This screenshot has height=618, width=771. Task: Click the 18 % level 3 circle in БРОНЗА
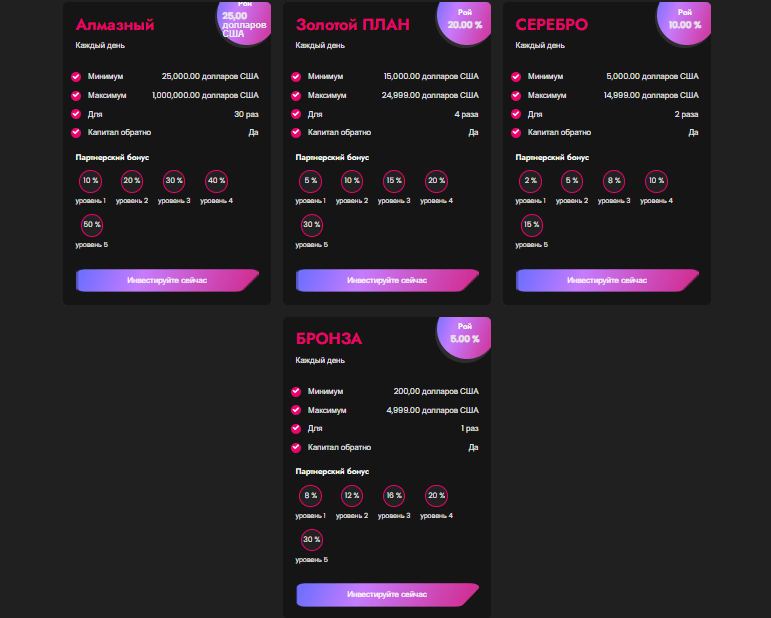[394, 496]
